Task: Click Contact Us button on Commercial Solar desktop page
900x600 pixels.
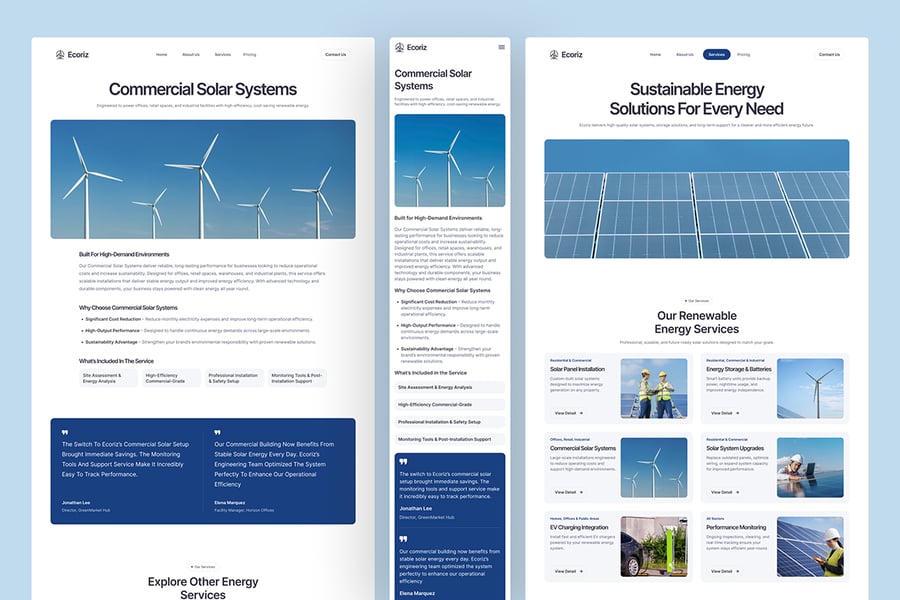Action: tap(335, 55)
